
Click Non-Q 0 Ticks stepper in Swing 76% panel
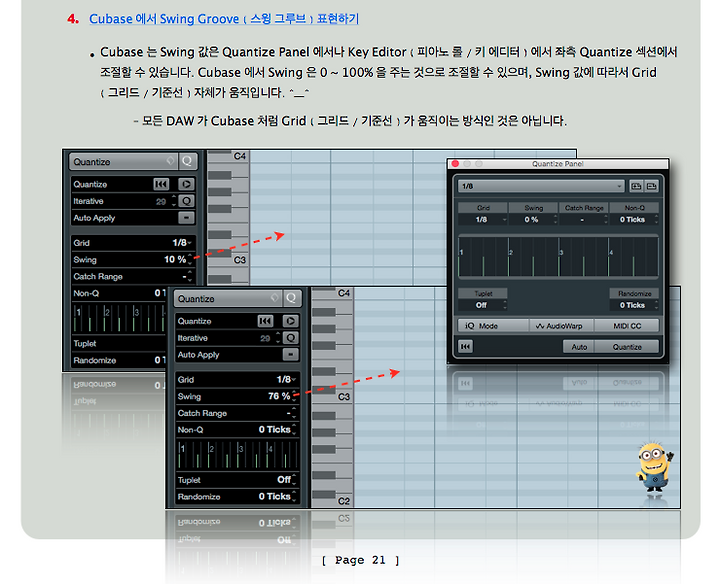coord(294,430)
